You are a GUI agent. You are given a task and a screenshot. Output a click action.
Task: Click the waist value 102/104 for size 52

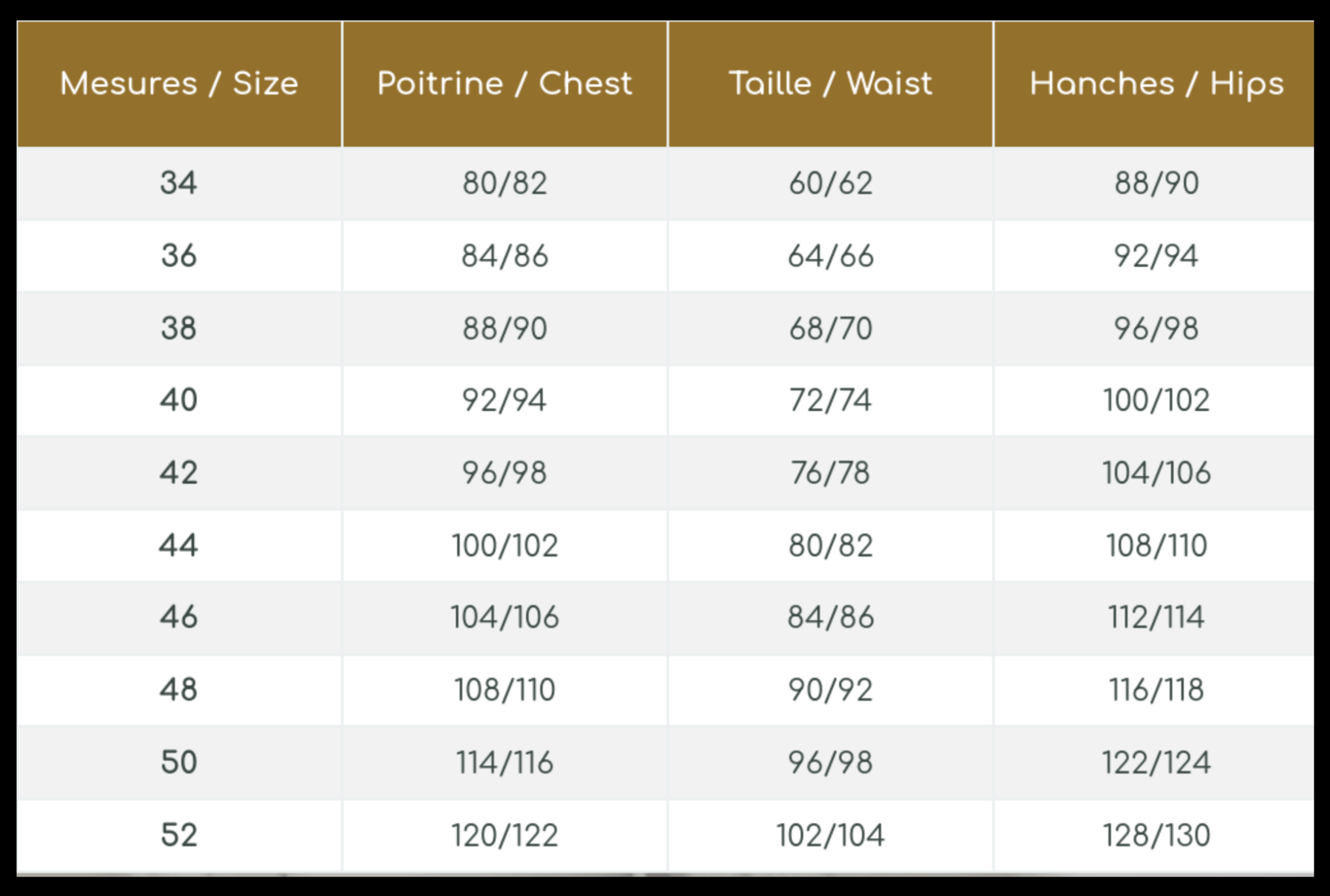831,836
